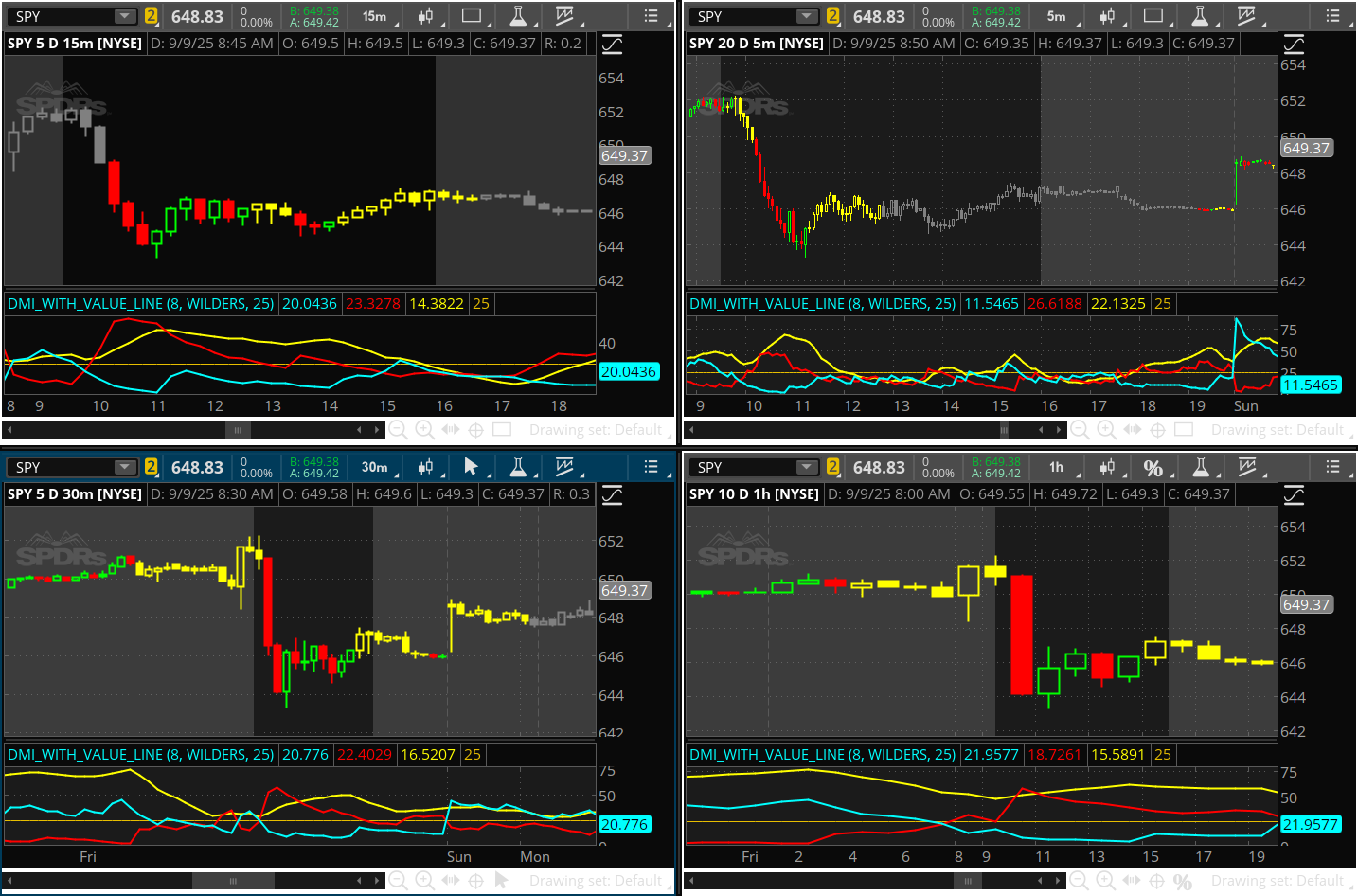Toggle price scale icon on 15m chart
Image resolution: width=1358 pixels, height=896 pixels.
[x=613, y=44]
